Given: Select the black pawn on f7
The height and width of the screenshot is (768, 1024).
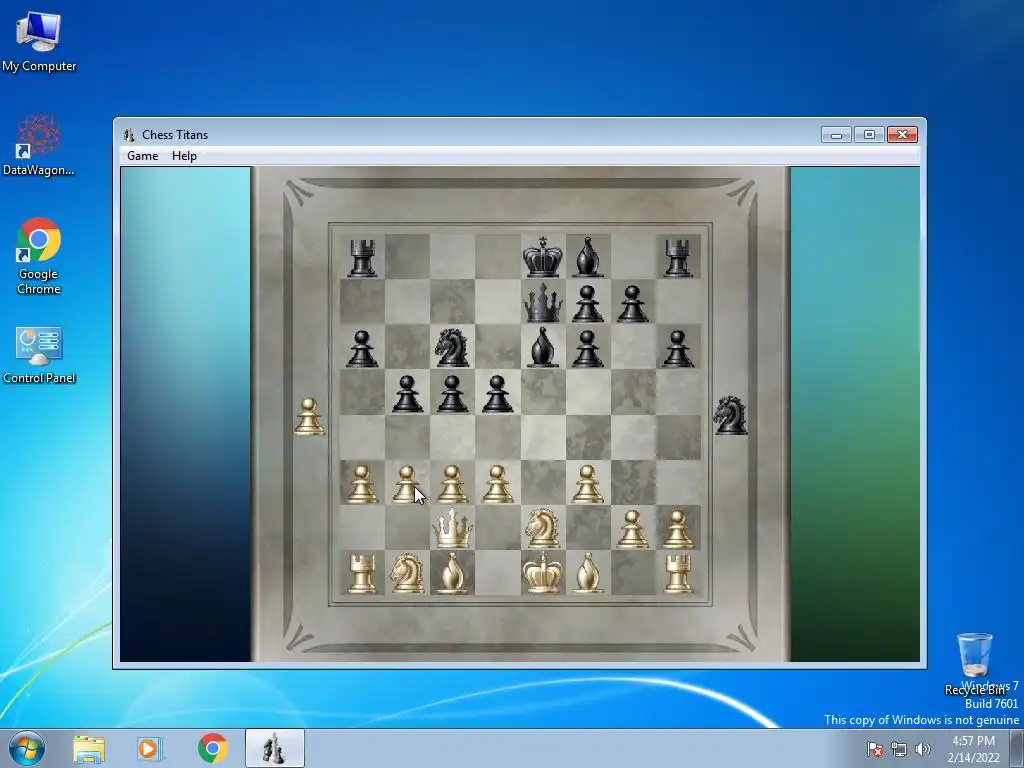Looking at the screenshot, I should 588,304.
